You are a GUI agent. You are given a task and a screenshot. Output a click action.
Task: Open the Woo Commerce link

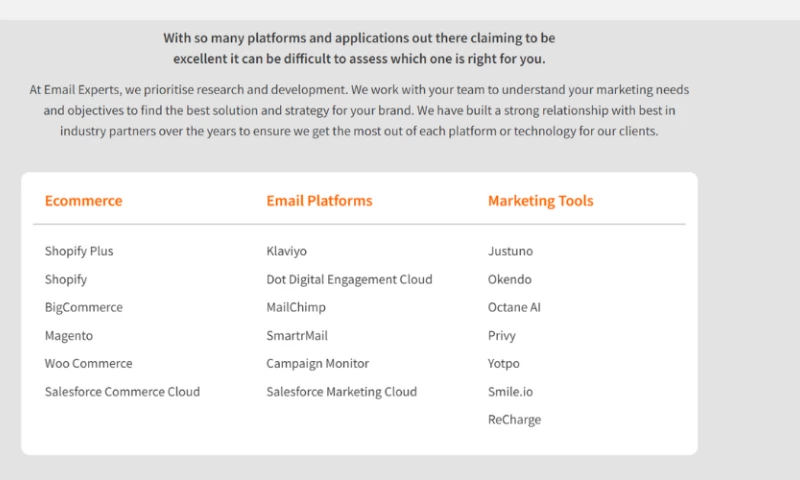pyautogui.click(x=88, y=364)
